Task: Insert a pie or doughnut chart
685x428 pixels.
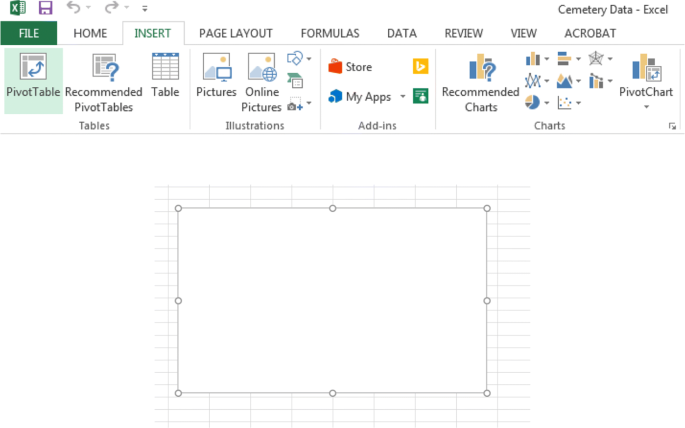Action: 533,103
